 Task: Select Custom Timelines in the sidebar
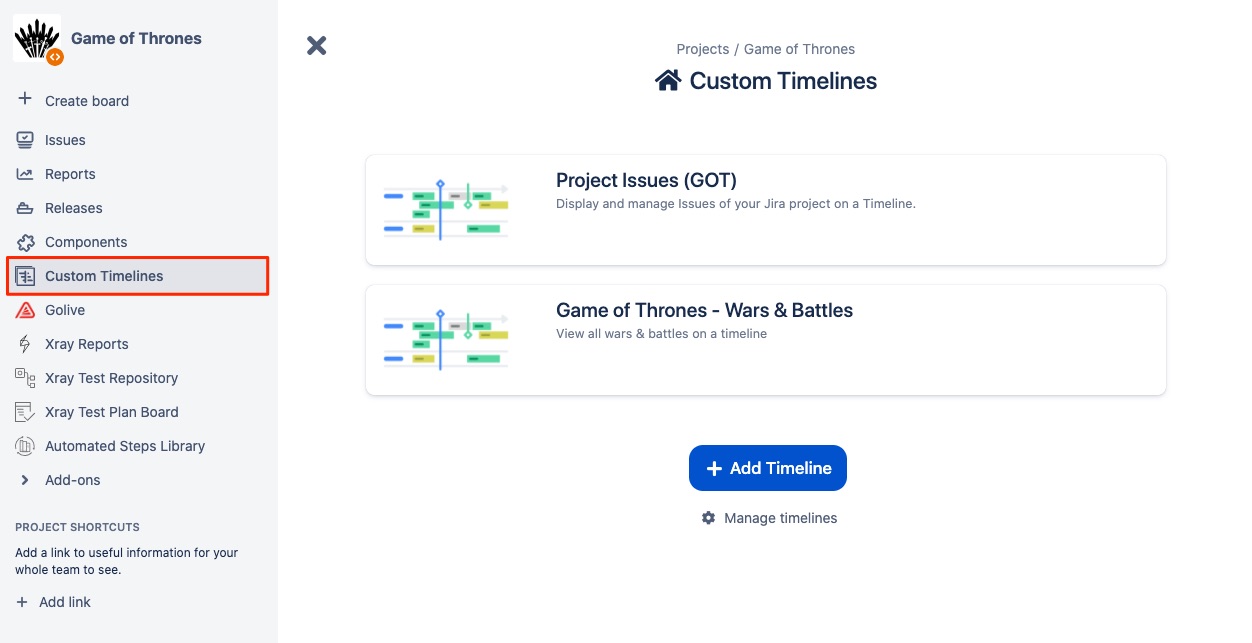(x=104, y=276)
